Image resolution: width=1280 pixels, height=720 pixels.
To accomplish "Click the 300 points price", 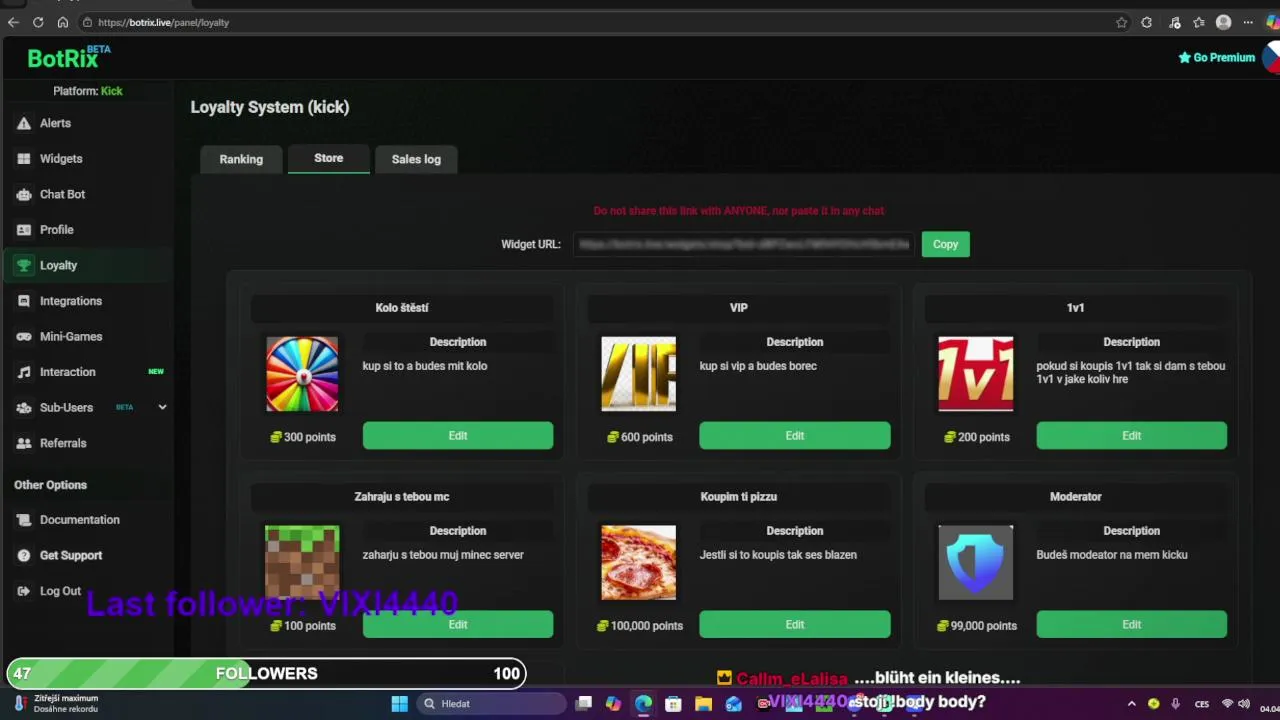I will (303, 437).
